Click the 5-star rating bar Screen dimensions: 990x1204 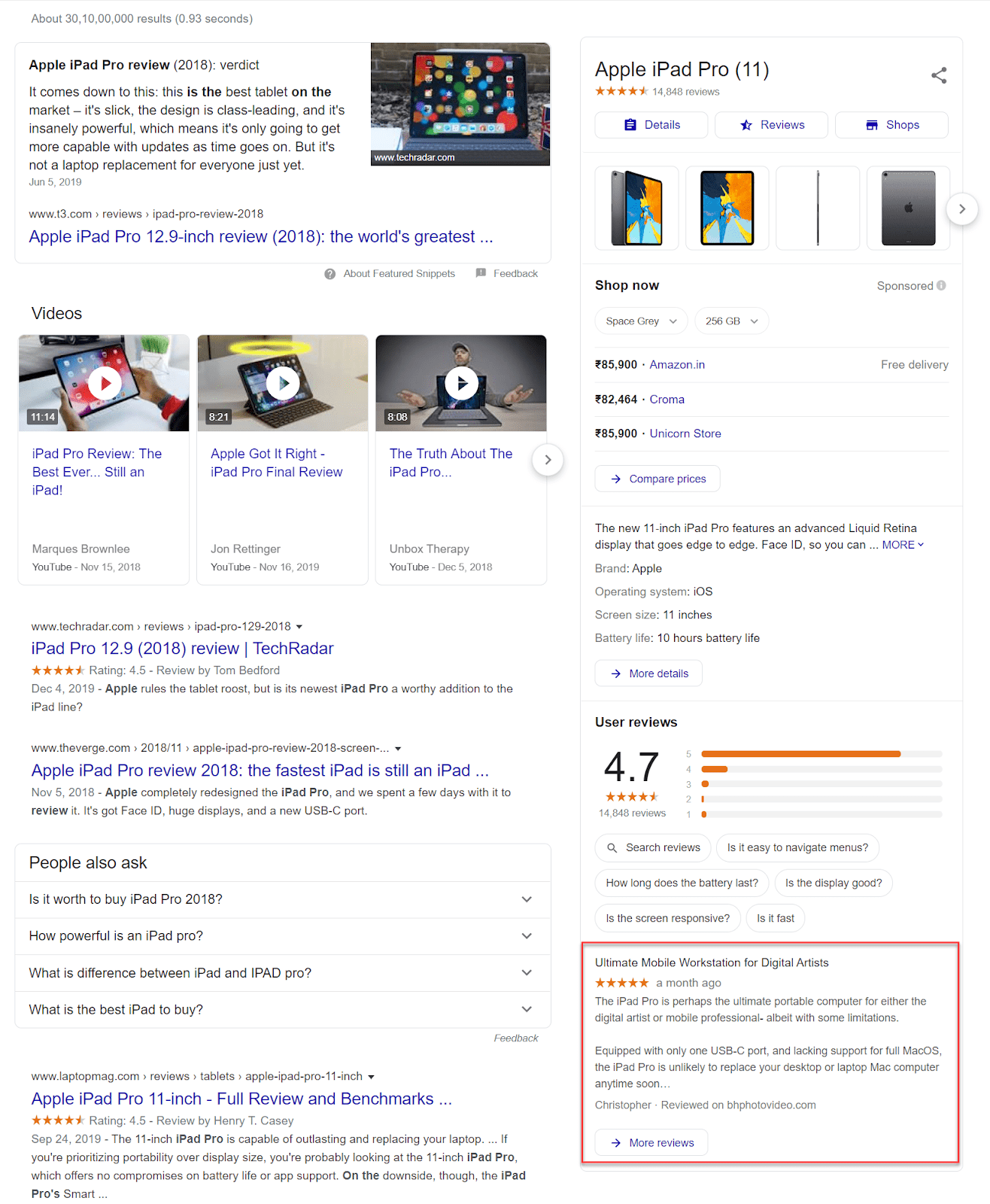(821, 754)
